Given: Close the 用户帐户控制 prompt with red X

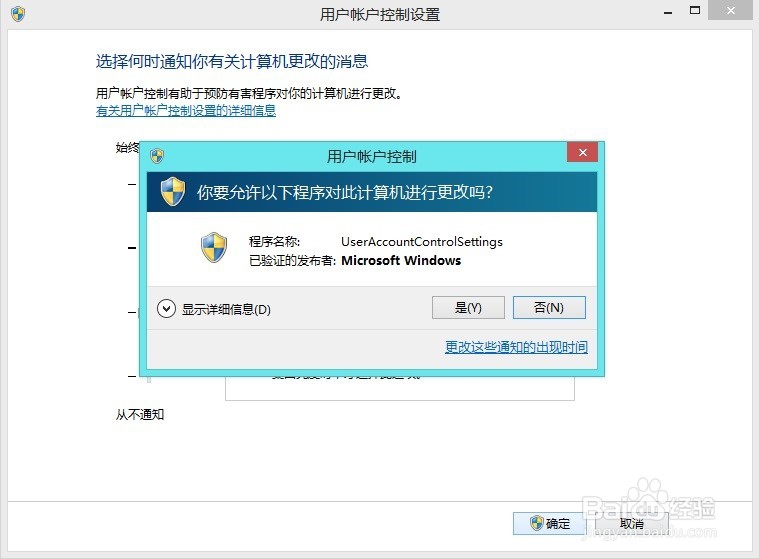Looking at the screenshot, I should (582, 152).
